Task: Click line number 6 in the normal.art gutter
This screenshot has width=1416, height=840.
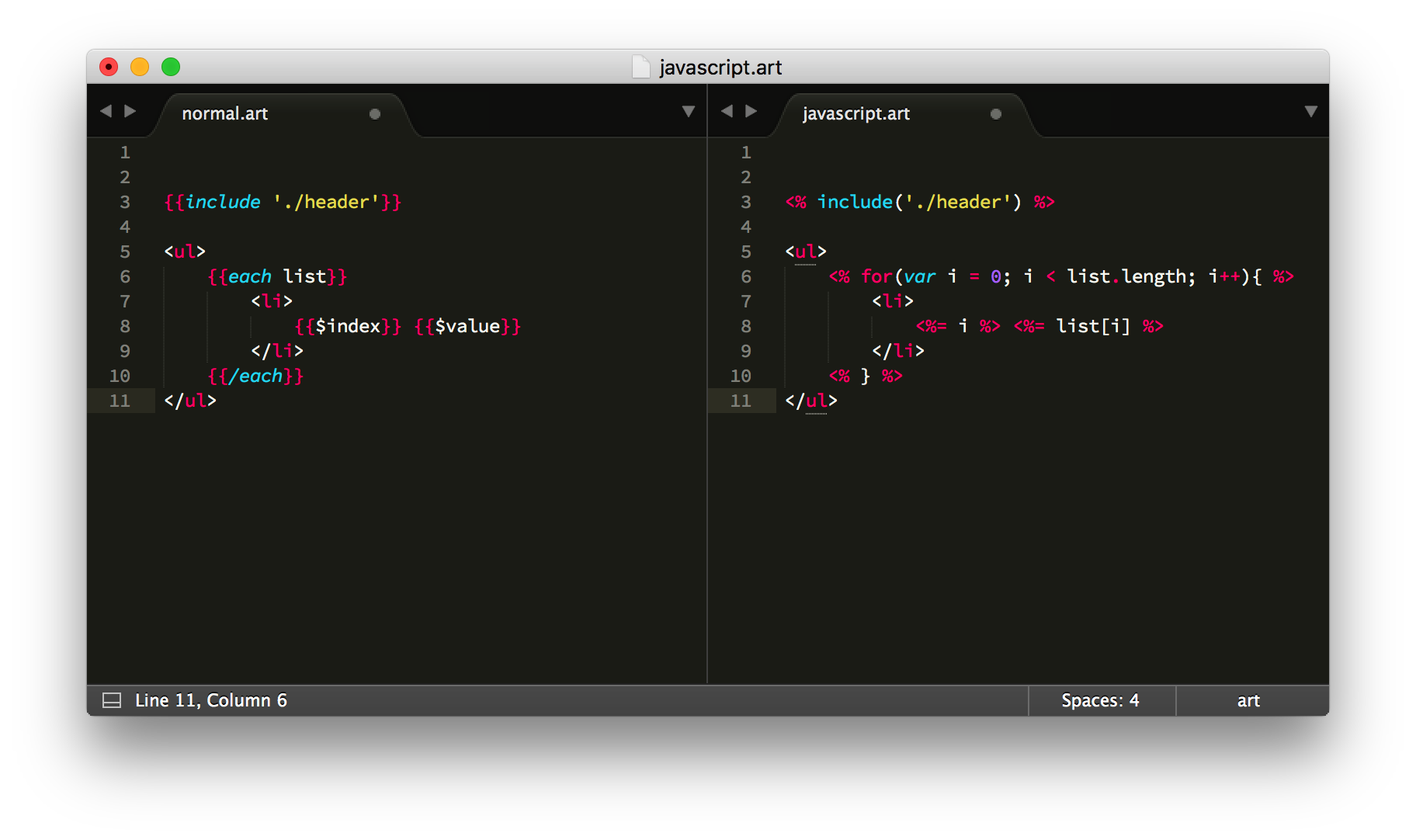Action: (125, 276)
